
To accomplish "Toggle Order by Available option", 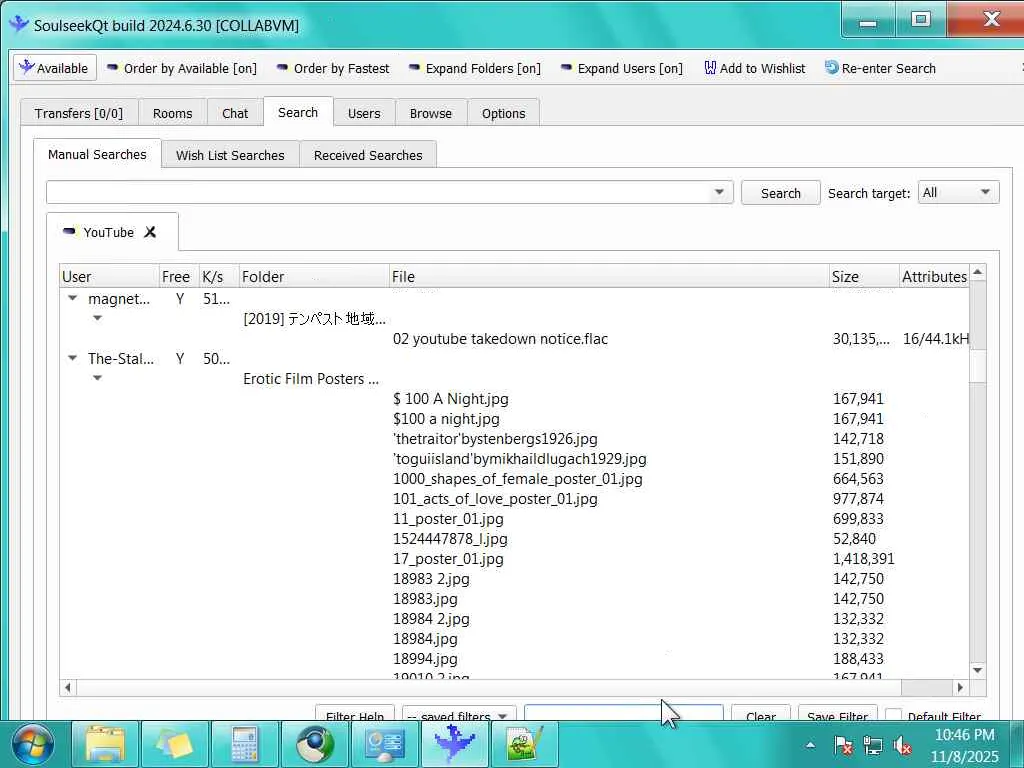I will pos(182,69).
